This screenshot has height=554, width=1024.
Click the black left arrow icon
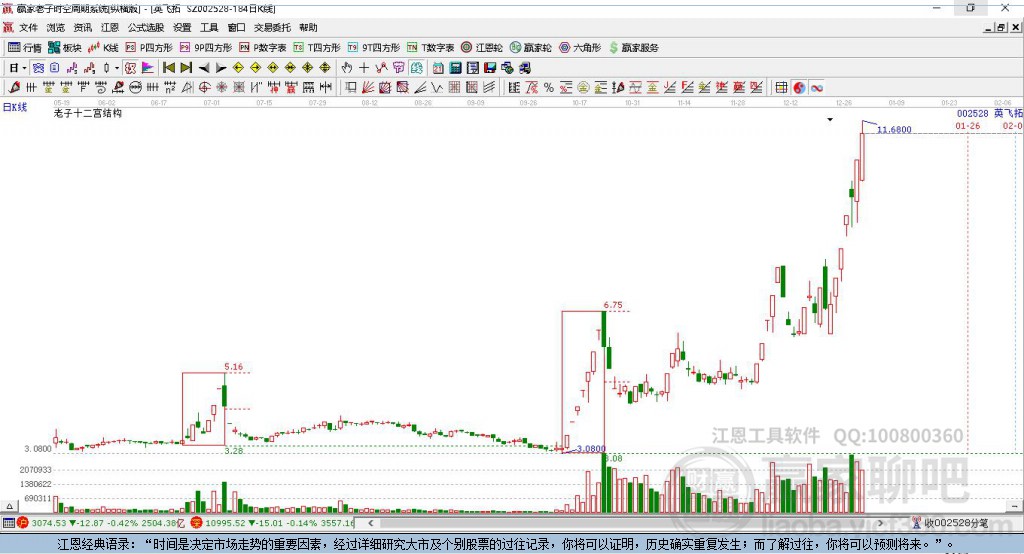(x=204, y=68)
